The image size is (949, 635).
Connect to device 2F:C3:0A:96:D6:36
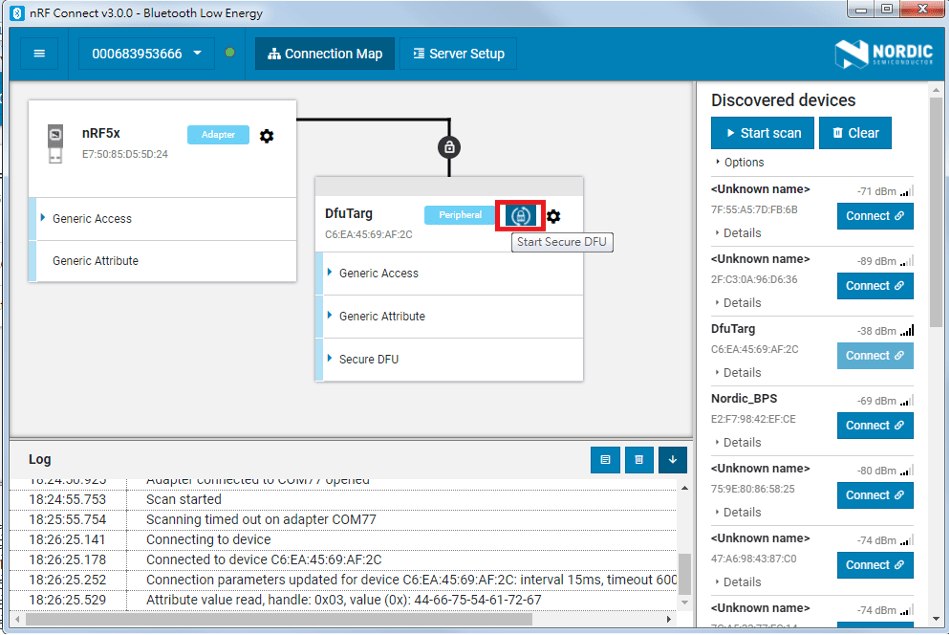click(875, 286)
